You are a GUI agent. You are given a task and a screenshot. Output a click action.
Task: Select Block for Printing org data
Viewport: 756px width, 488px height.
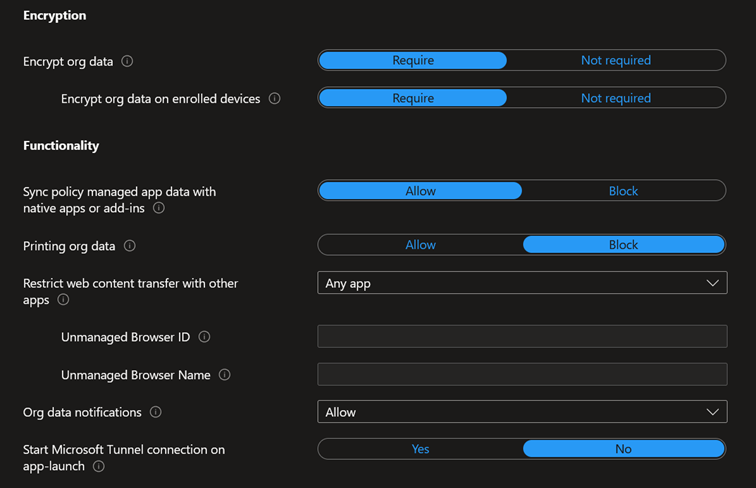[x=623, y=245]
